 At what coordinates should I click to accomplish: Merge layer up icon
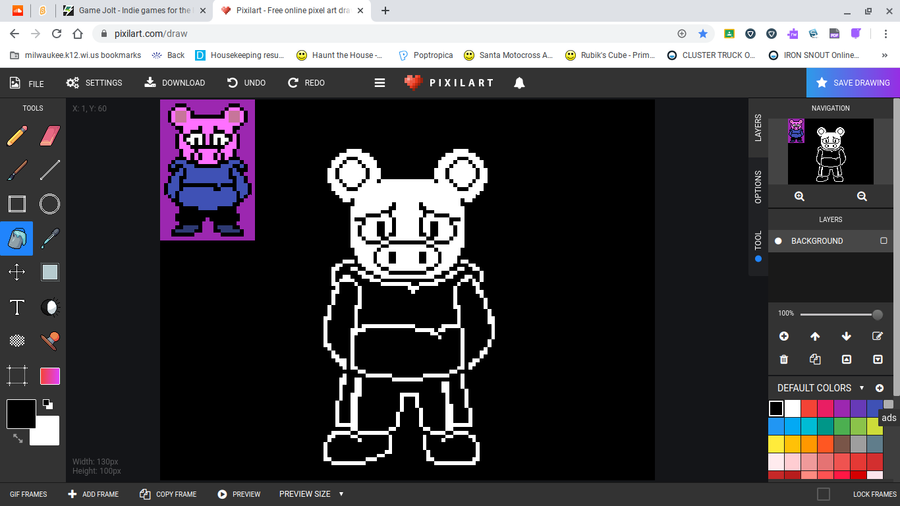pos(846,359)
